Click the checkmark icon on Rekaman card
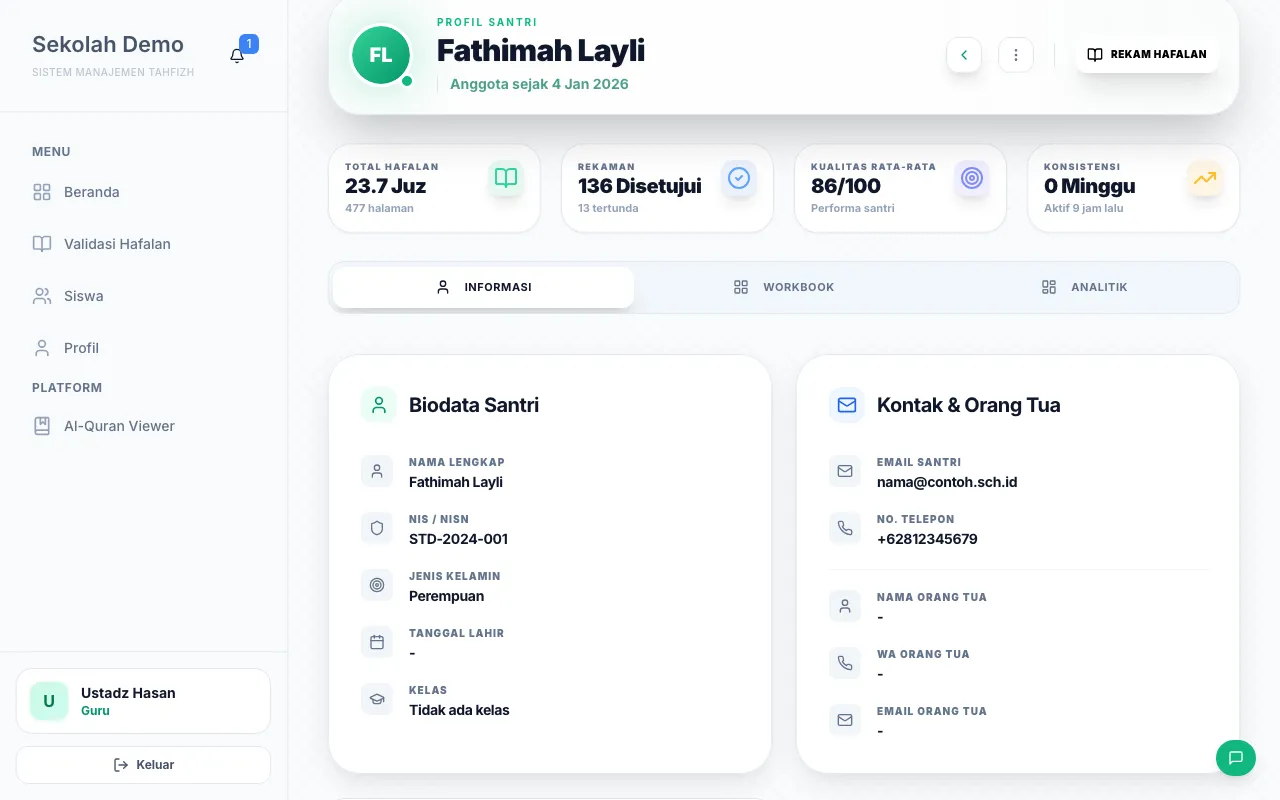The width and height of the screenshot is (1280, 800). pyautogui.click(x=739, y=178)
